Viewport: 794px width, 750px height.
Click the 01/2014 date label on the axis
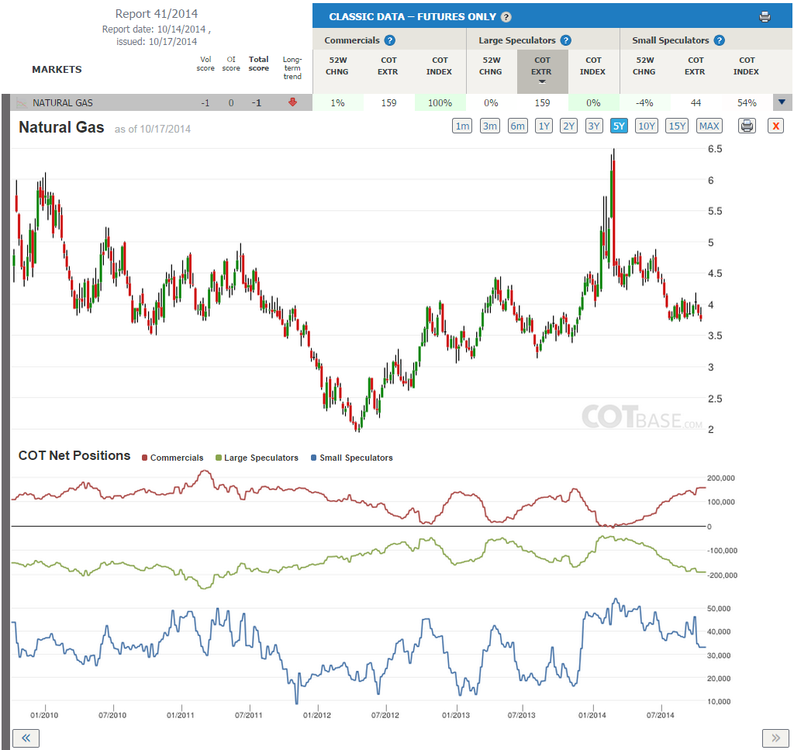(x=592, y=715)
